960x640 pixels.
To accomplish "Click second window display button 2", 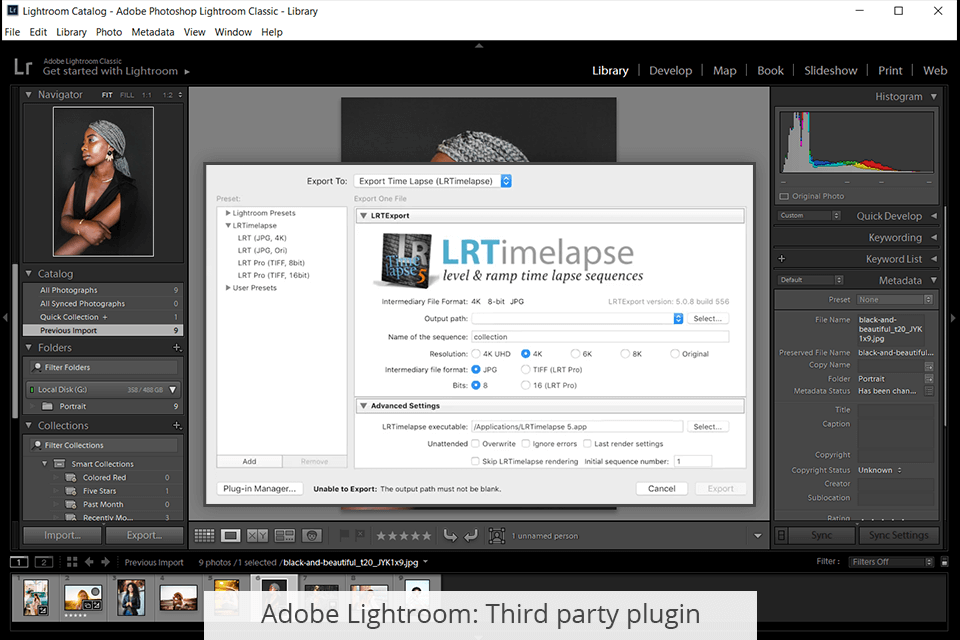I will (x=43, y=562).
